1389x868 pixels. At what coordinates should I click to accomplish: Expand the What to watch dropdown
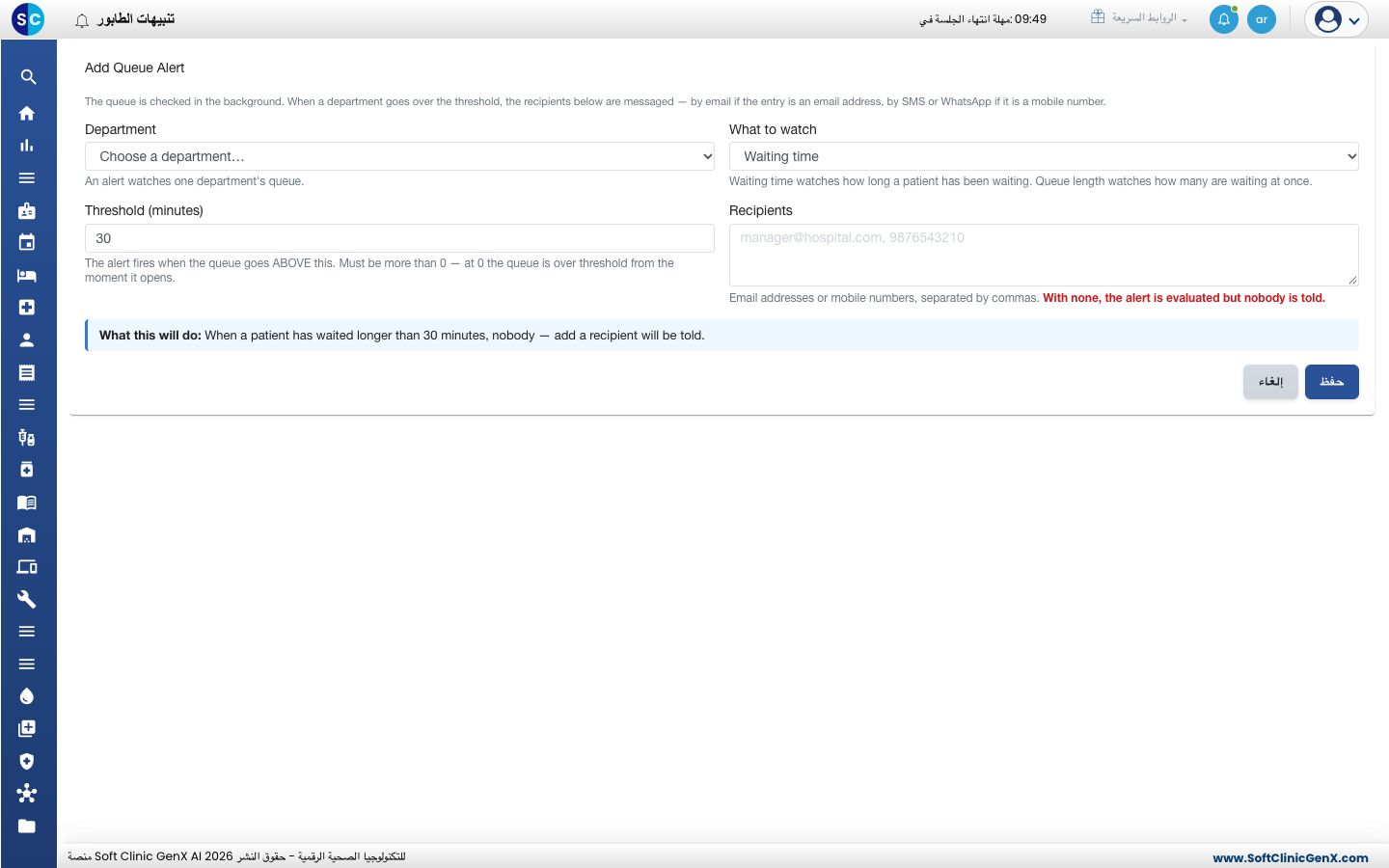click(x=1044, y=156)
